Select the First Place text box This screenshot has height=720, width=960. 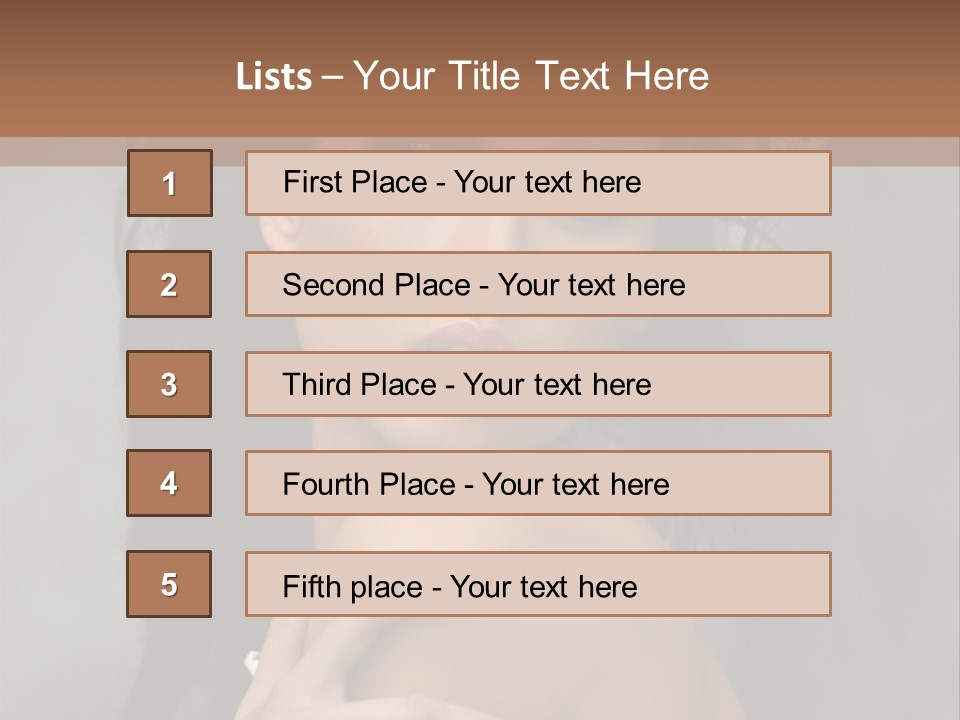tap(538, 183)
